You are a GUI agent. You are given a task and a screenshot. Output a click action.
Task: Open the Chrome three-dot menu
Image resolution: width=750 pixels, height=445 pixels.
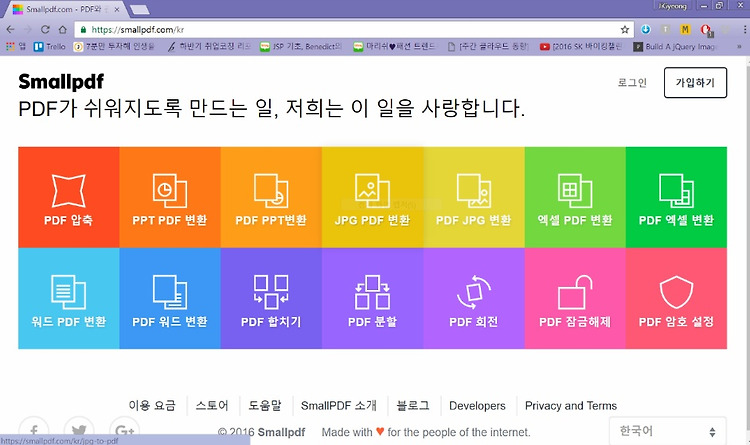click(x=745, y=30)
